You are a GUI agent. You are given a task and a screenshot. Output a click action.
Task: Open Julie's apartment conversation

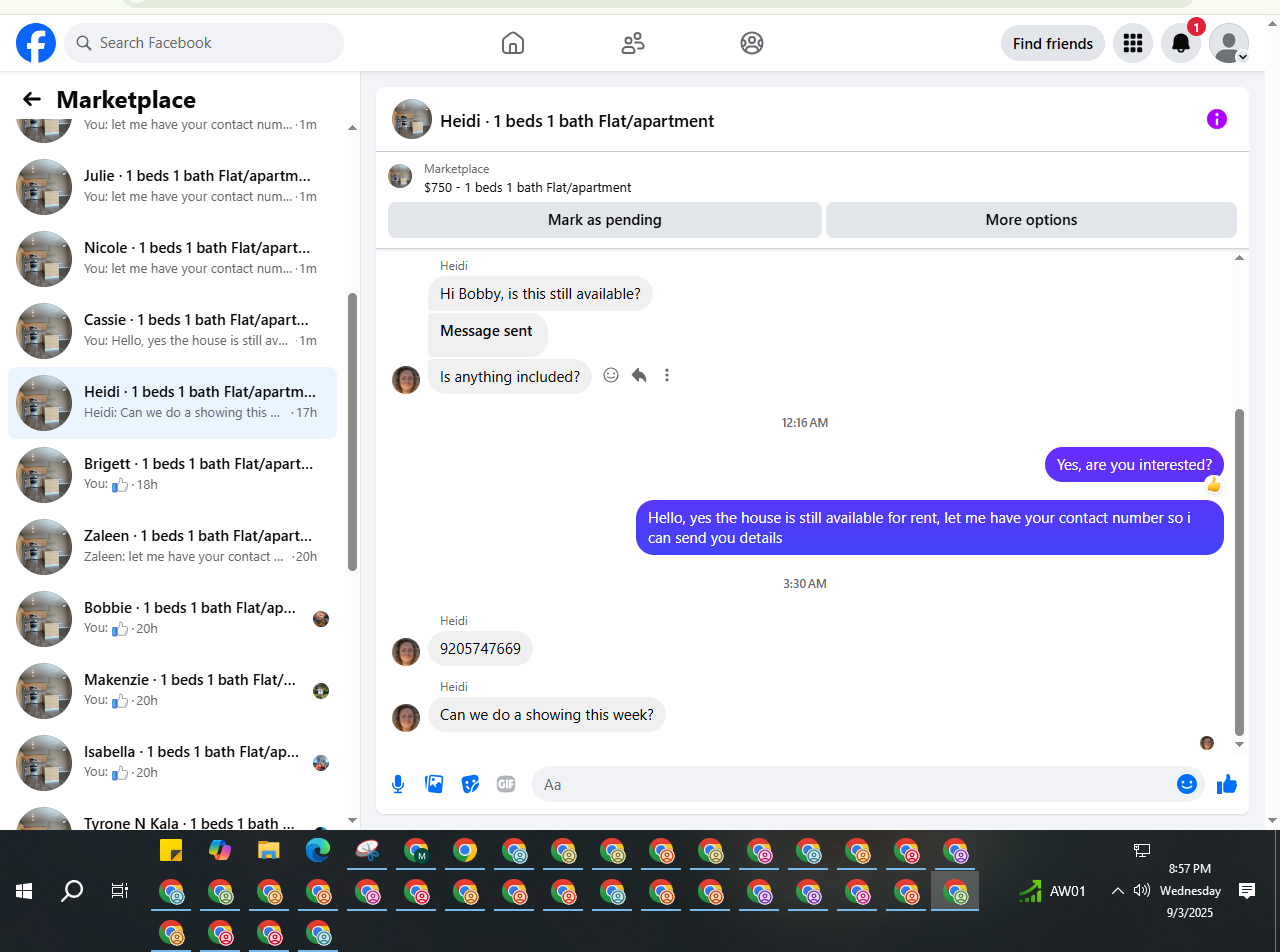(172, 187)
